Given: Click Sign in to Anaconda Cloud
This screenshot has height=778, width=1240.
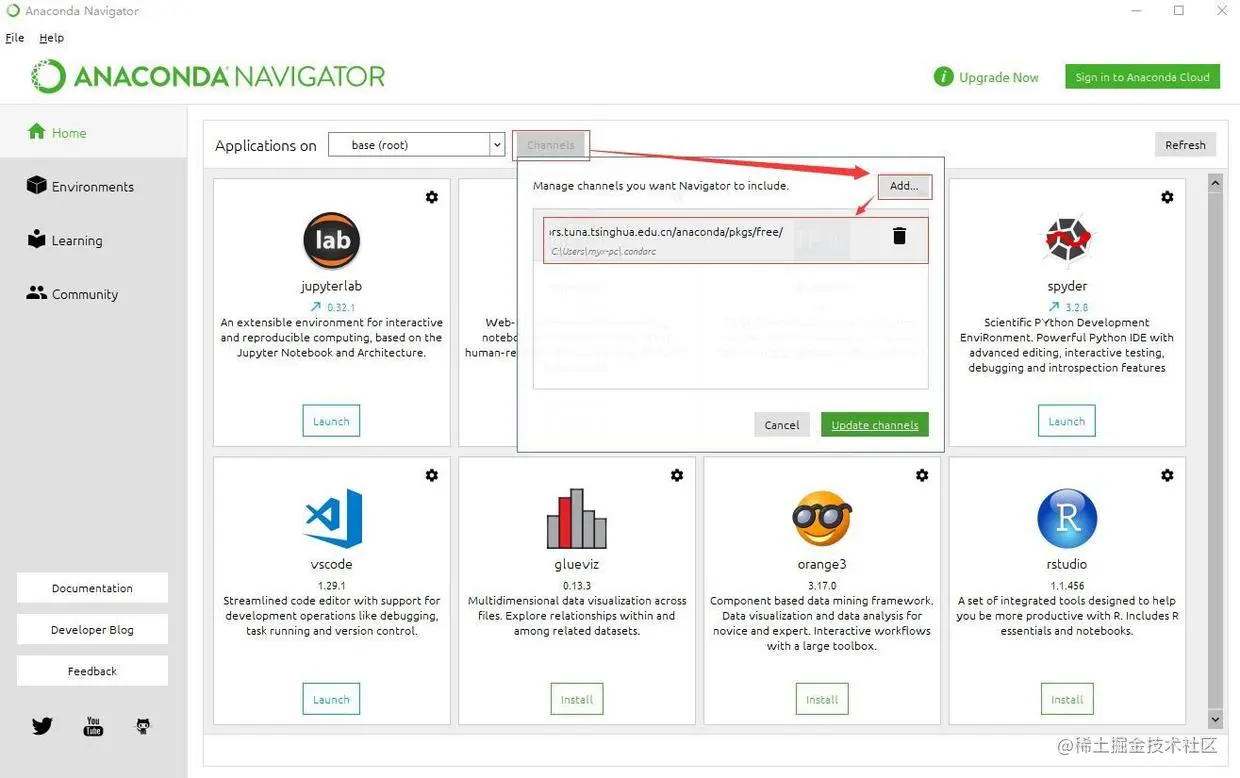Looking at the screenshot, I should click(x=1143, y=77).
